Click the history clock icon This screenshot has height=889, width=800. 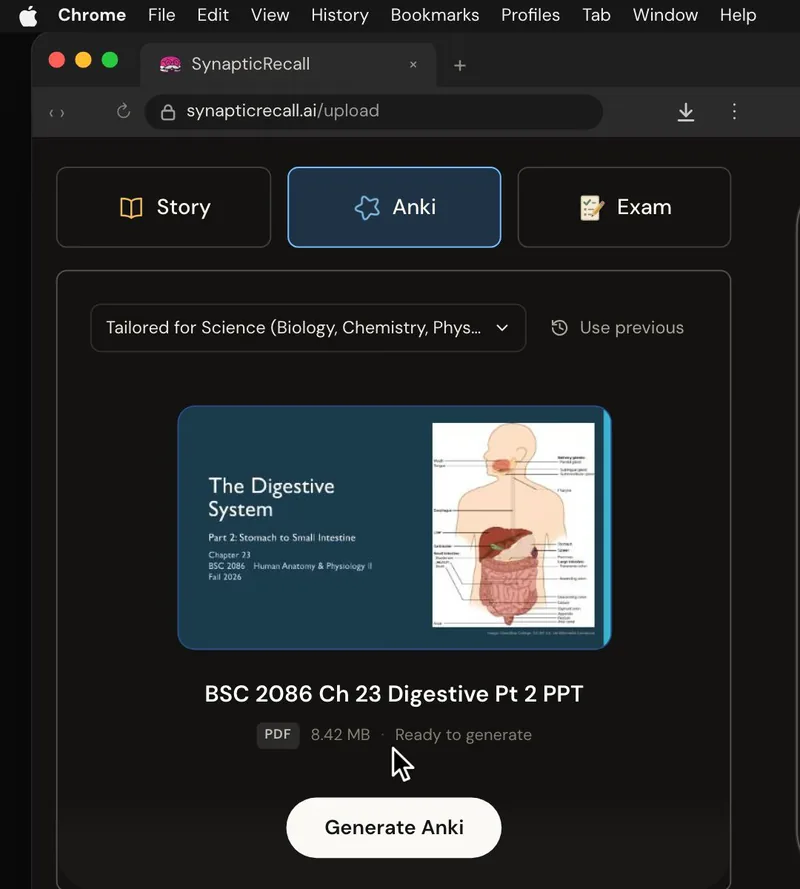point(560,328)
